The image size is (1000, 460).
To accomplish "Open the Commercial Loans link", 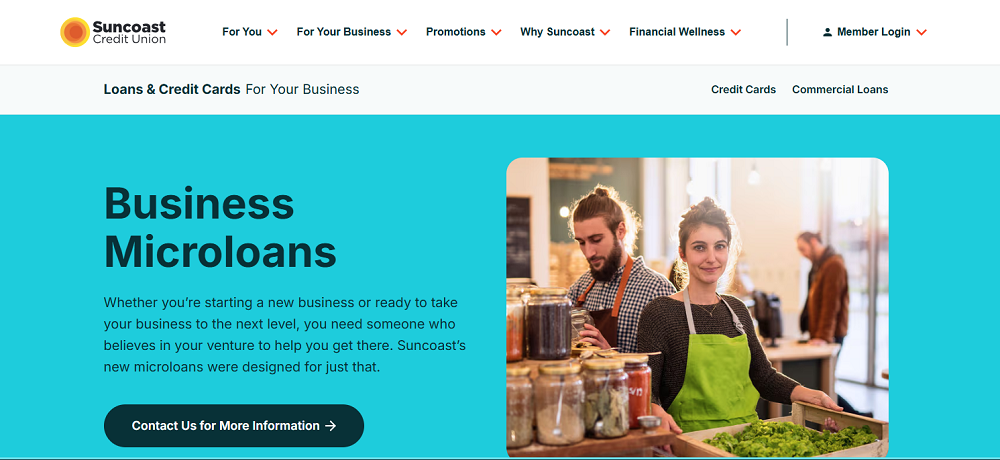I will point(840,89).
